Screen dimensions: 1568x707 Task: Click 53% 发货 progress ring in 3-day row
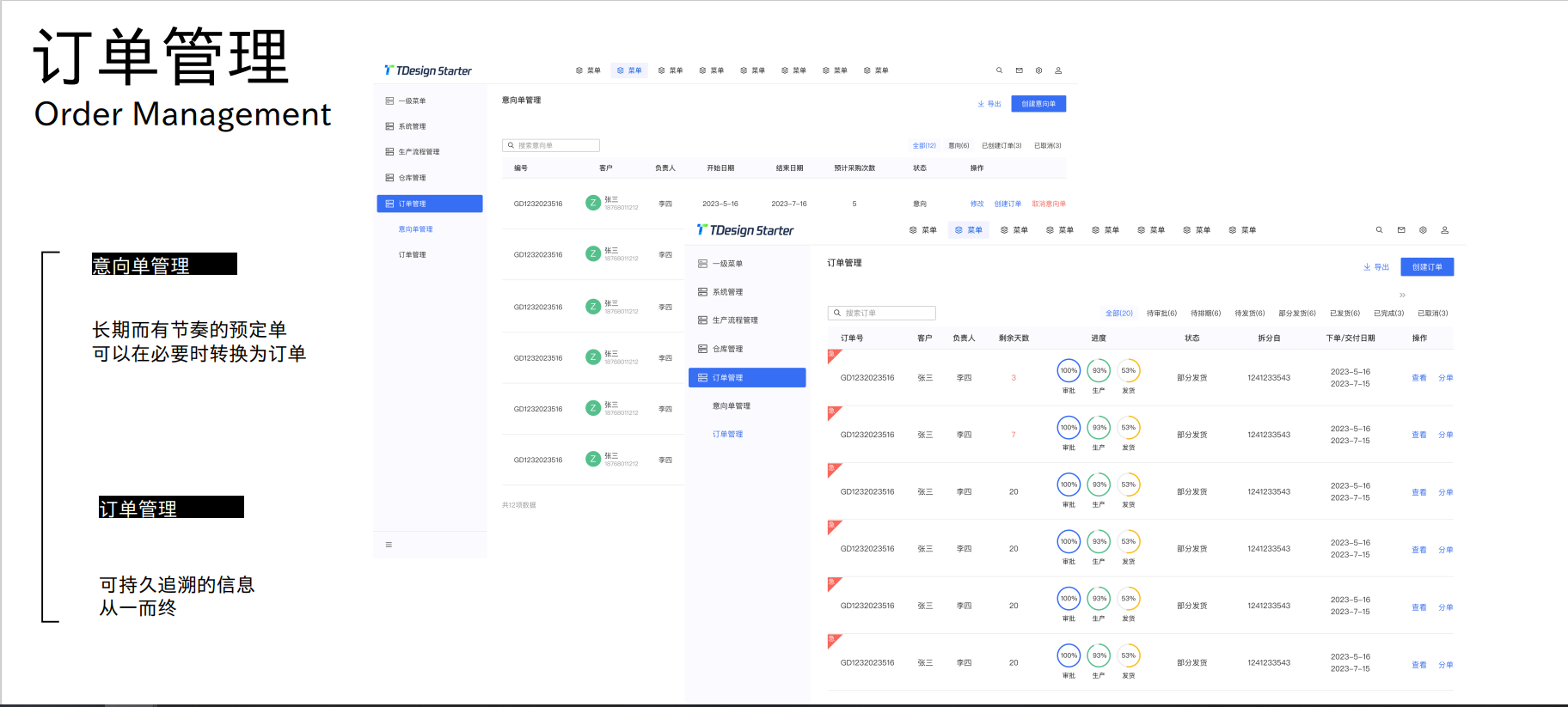1129,371
